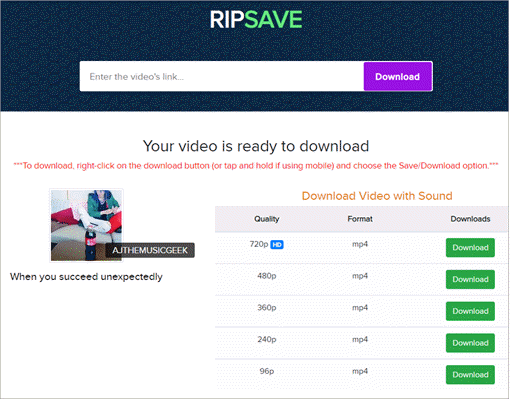Image resolution: width=510 pixels, height=400 pixels.
Task: Download the 720p mp4 video
Action: 470,248
